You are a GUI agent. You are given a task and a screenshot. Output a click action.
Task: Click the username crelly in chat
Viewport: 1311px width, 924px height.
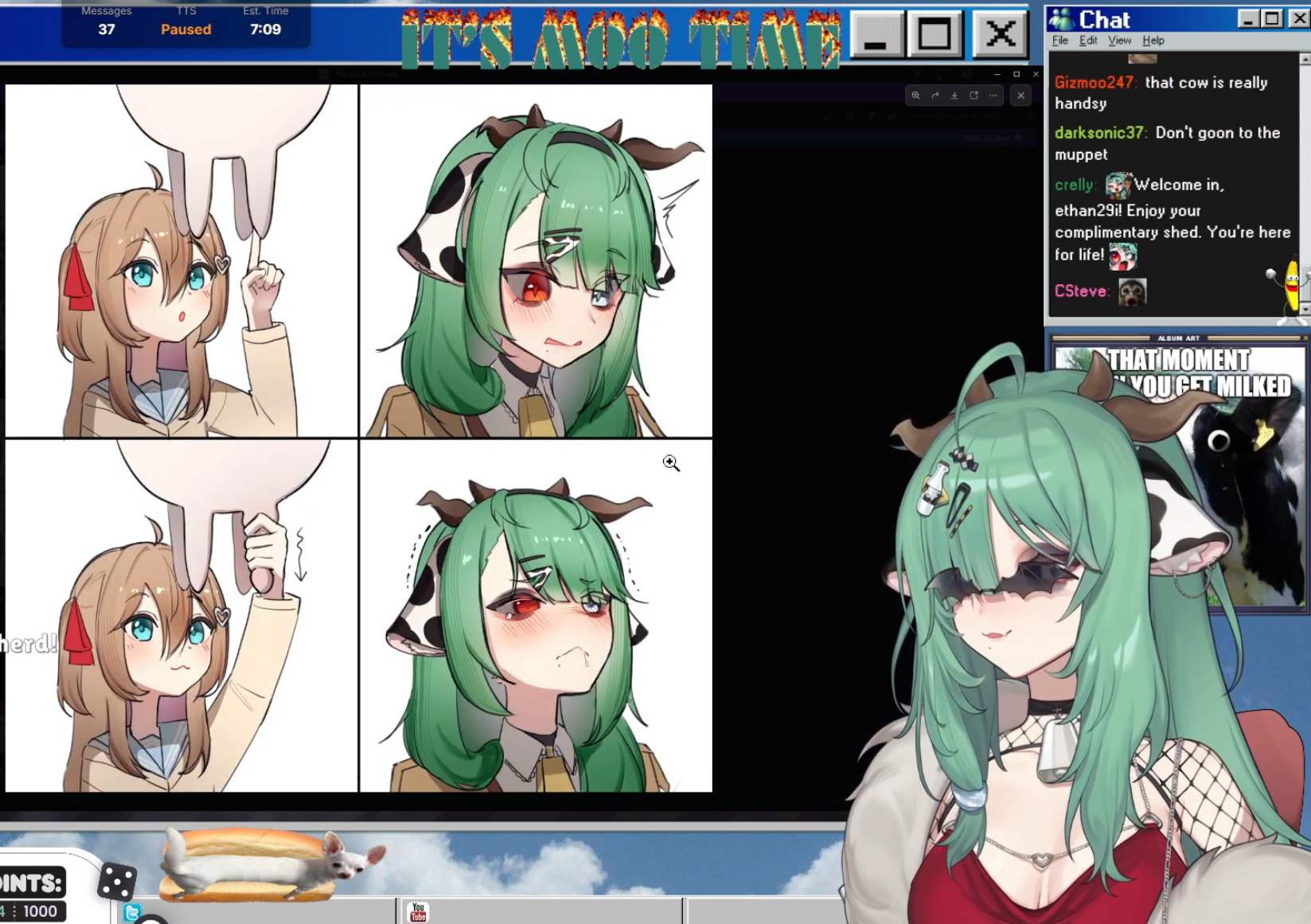pos(1074,185)
